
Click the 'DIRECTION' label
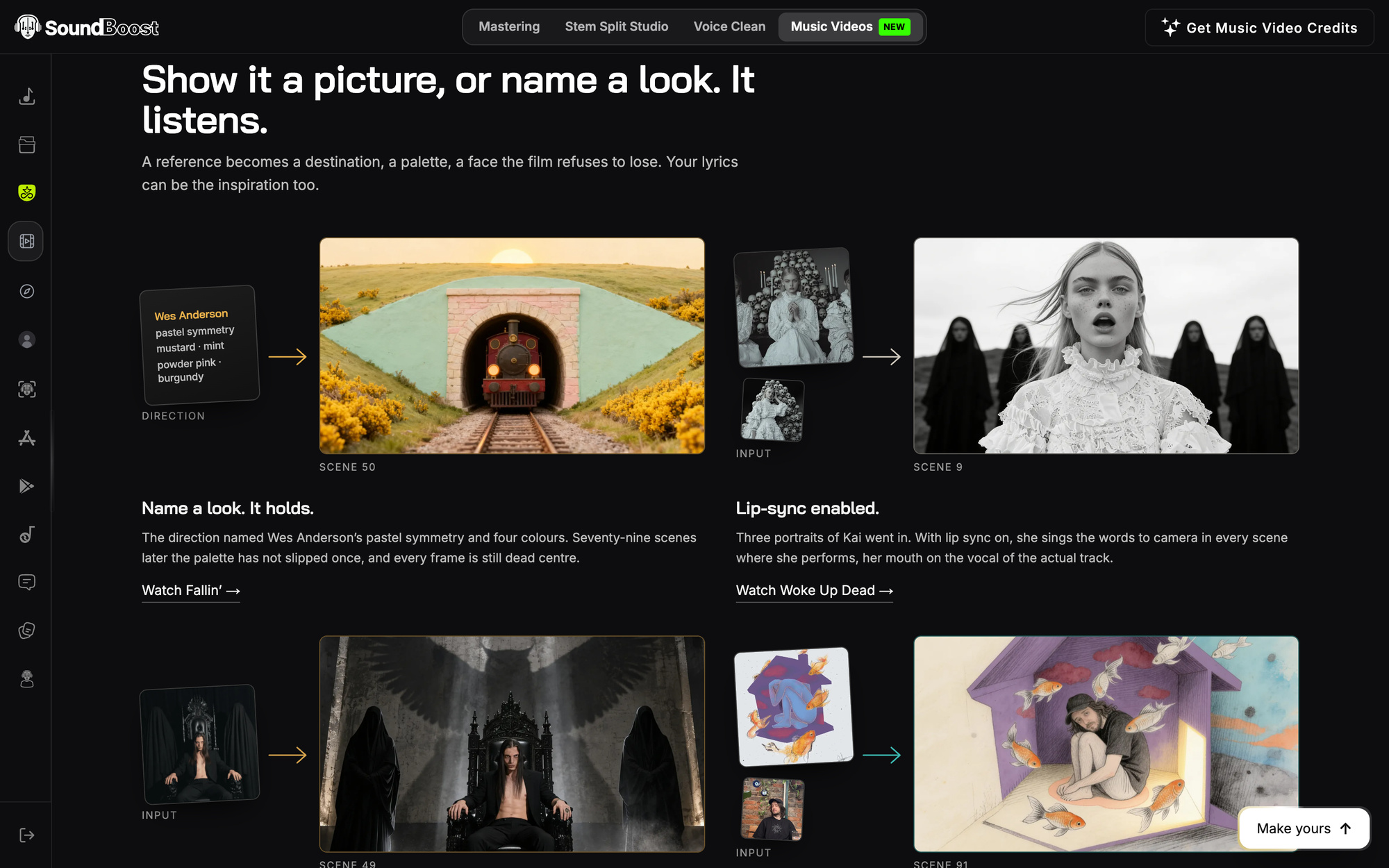(x=174, y=416)
